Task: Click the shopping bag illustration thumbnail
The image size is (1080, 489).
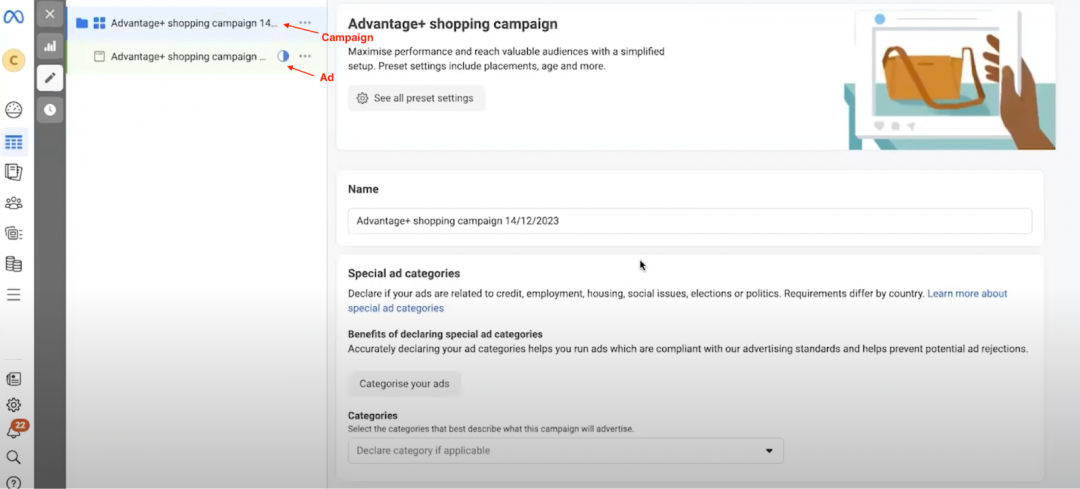Action: point(950,78)
